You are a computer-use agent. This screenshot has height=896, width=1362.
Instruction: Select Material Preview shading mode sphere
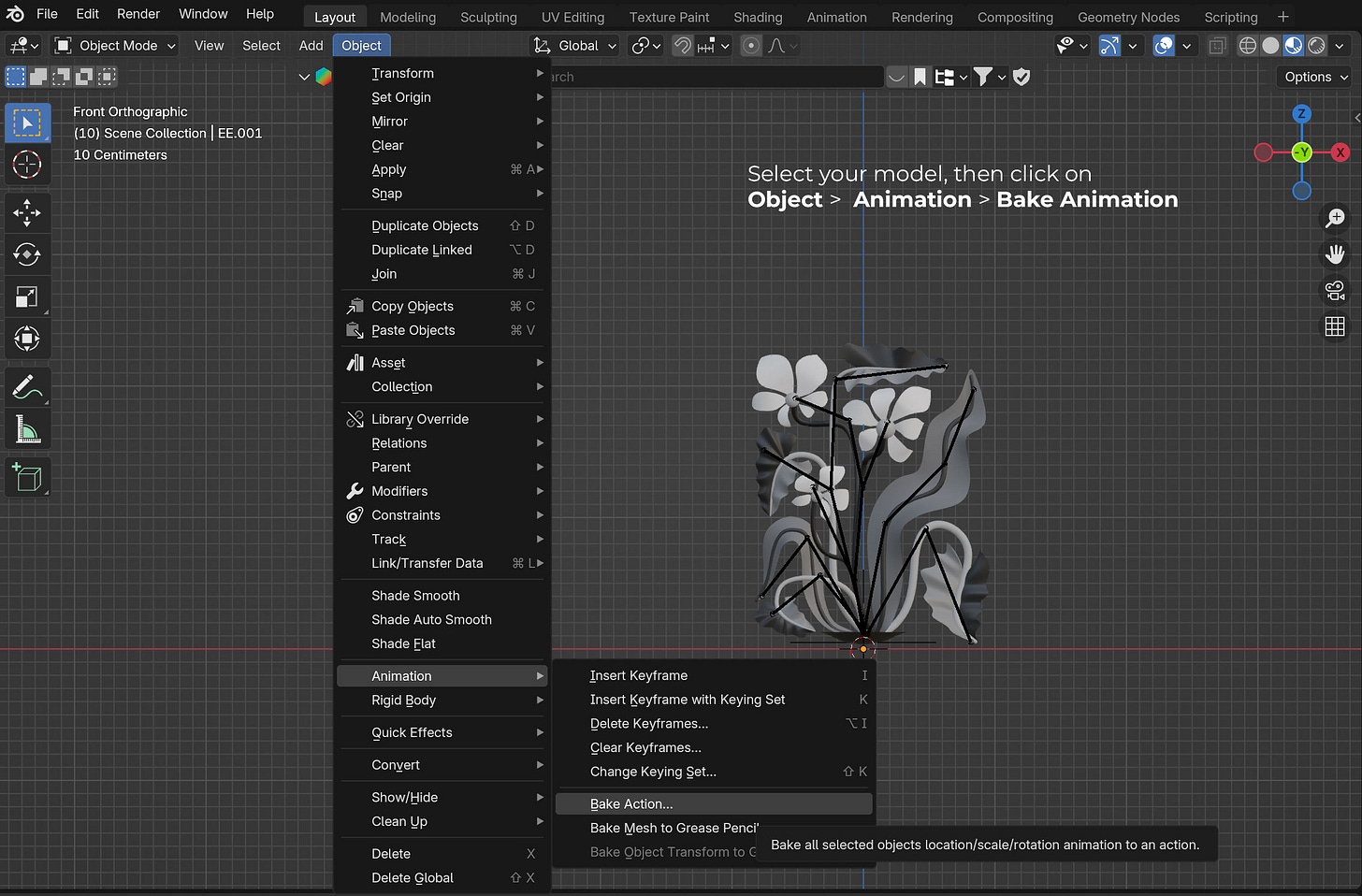[1294, 46]
